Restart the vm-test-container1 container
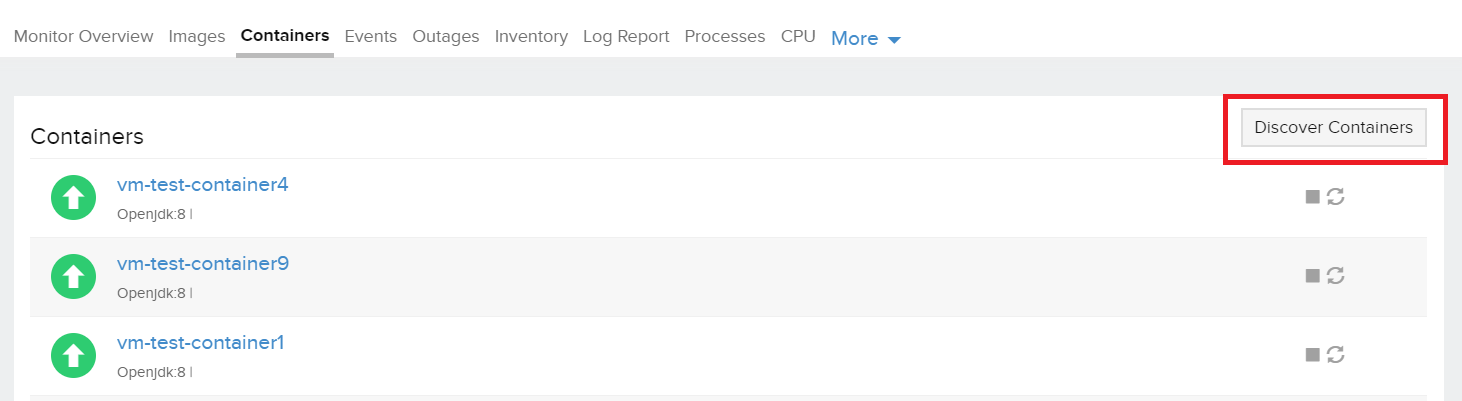 pos(1335,355)
